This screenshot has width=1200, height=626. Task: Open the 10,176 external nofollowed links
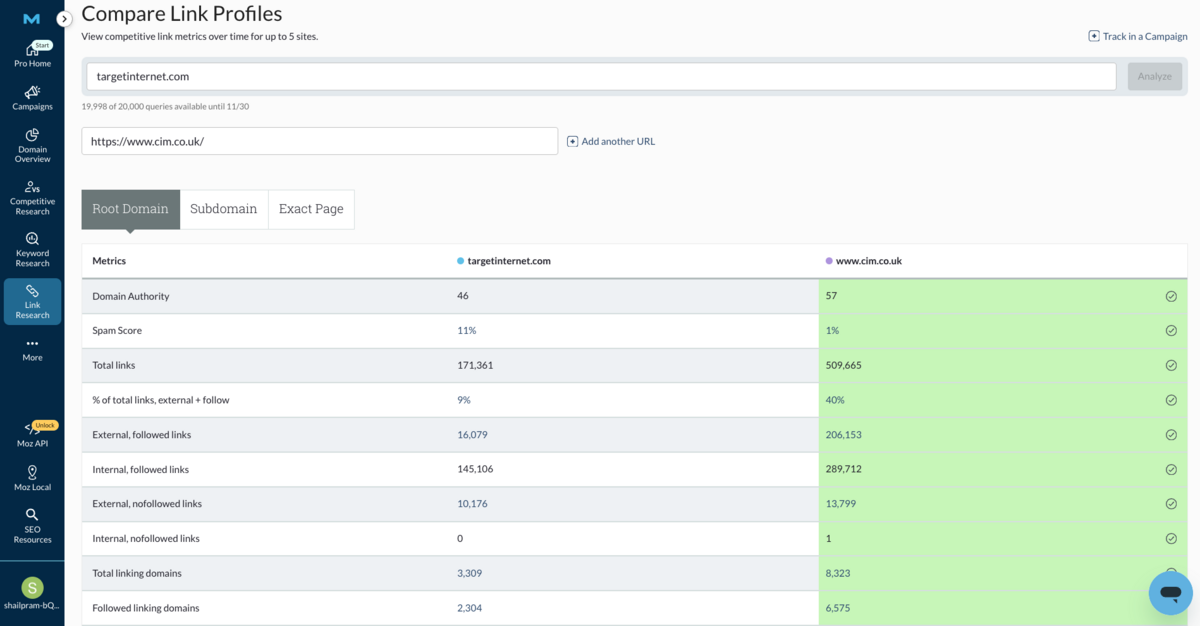click(472, 504)
